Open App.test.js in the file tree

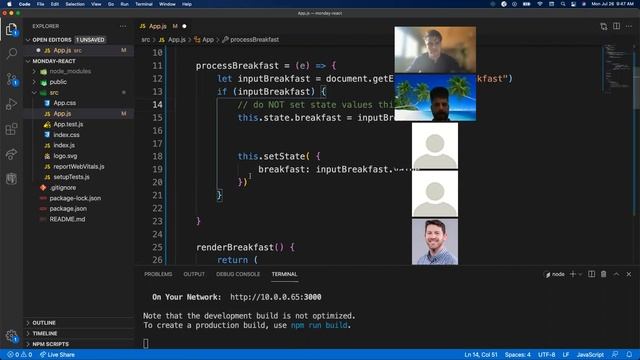(x=68, y=124)
